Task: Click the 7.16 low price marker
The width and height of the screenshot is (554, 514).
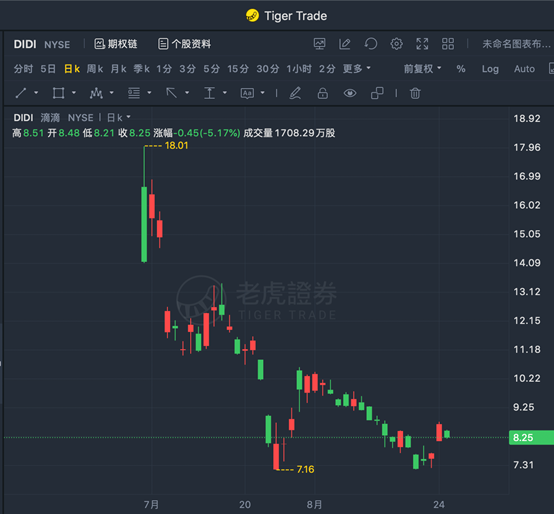Action: [305, 469]
